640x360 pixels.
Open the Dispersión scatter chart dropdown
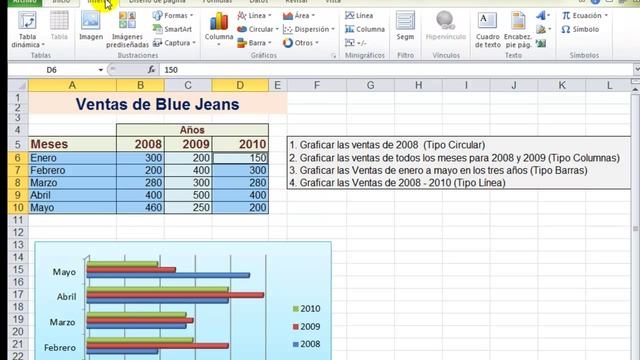(x=309, y=29)
